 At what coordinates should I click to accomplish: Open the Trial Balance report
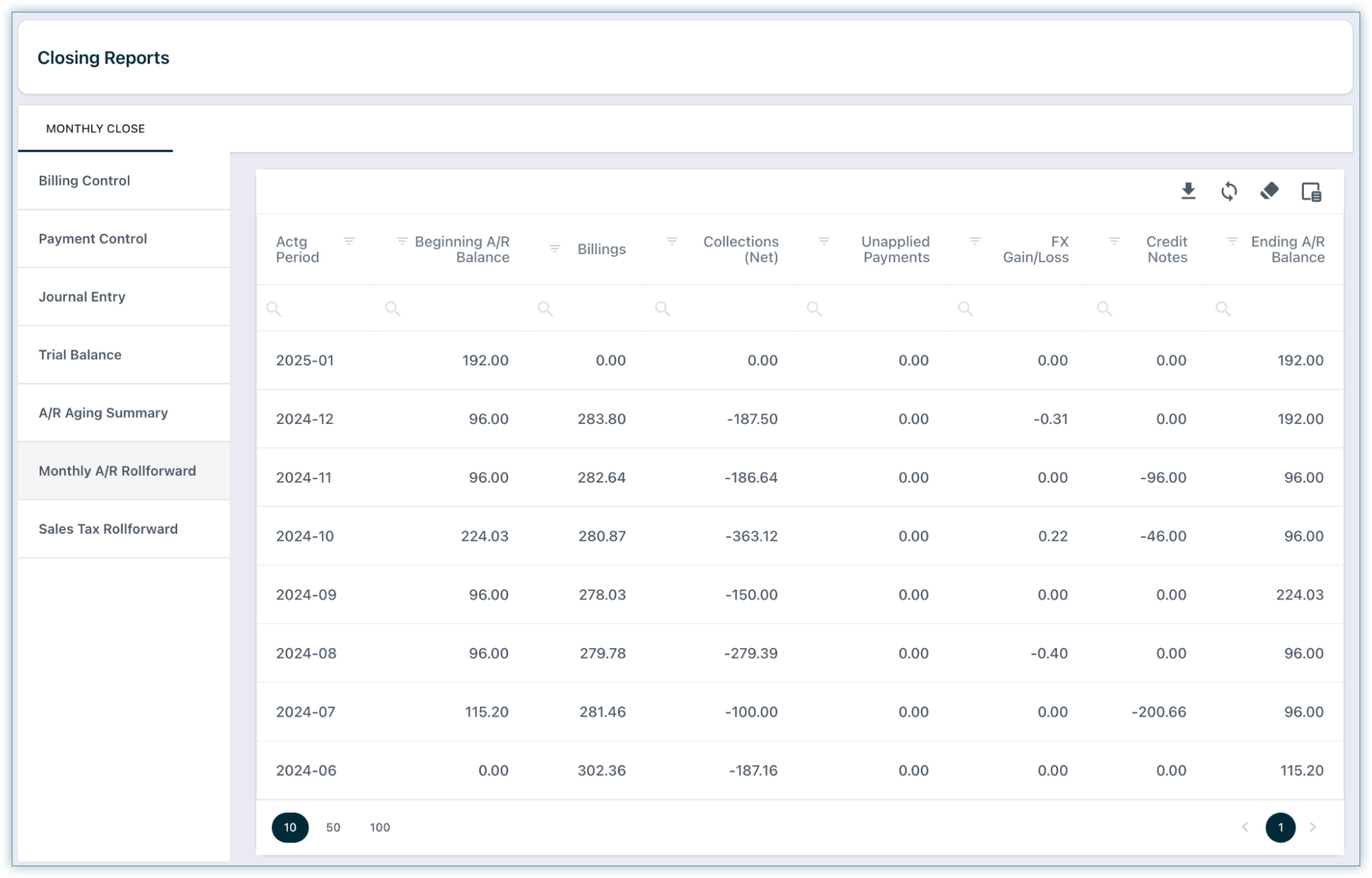coord(80,355)
